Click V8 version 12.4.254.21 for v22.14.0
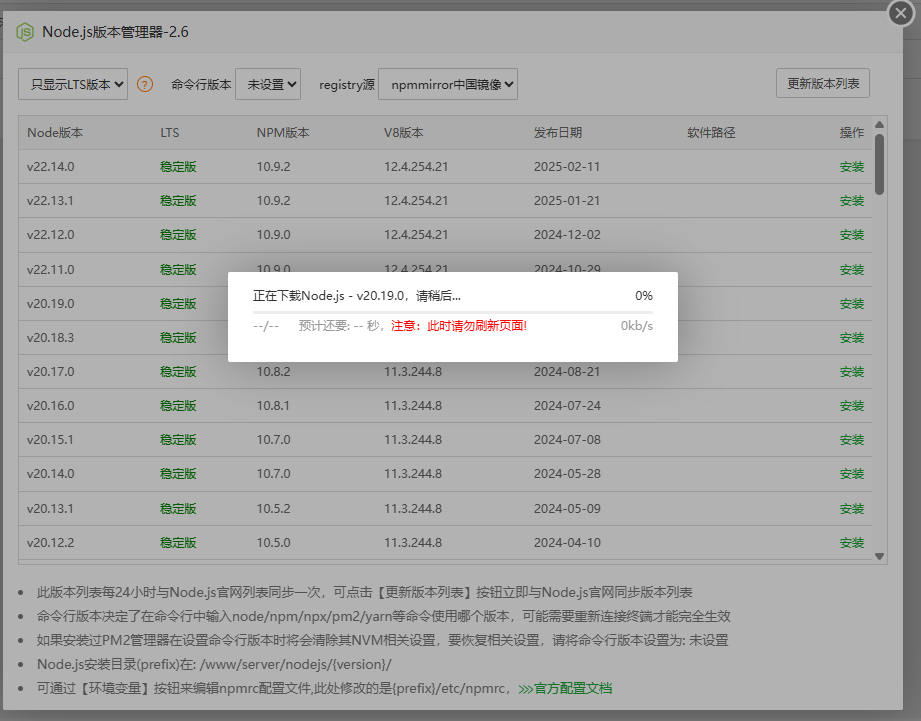The height and width of the screenshot is (721, 921). [x=416, y=167]
